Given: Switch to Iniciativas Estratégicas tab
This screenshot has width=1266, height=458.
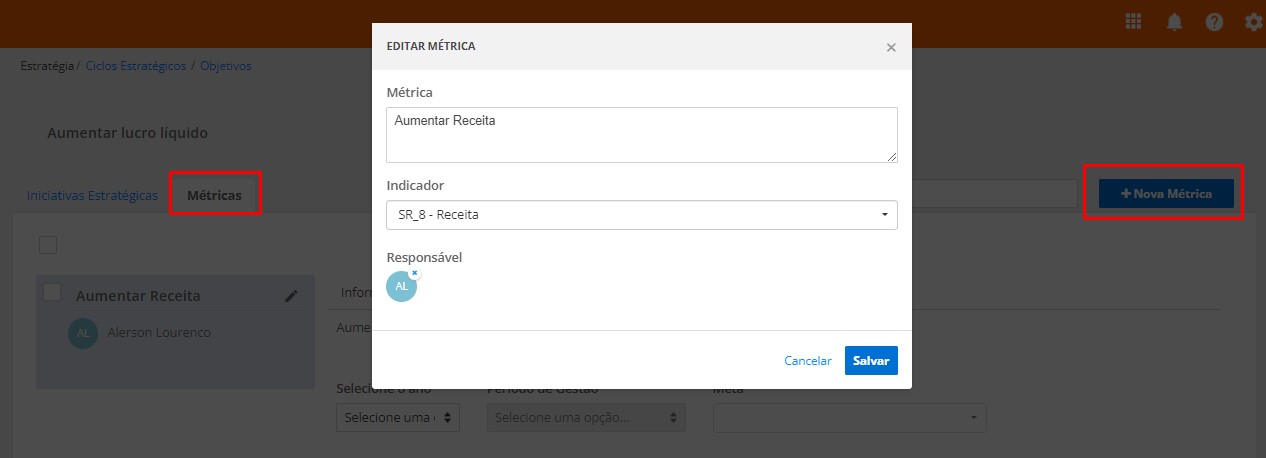Looking at the screenshot, I should coord(92,195).
